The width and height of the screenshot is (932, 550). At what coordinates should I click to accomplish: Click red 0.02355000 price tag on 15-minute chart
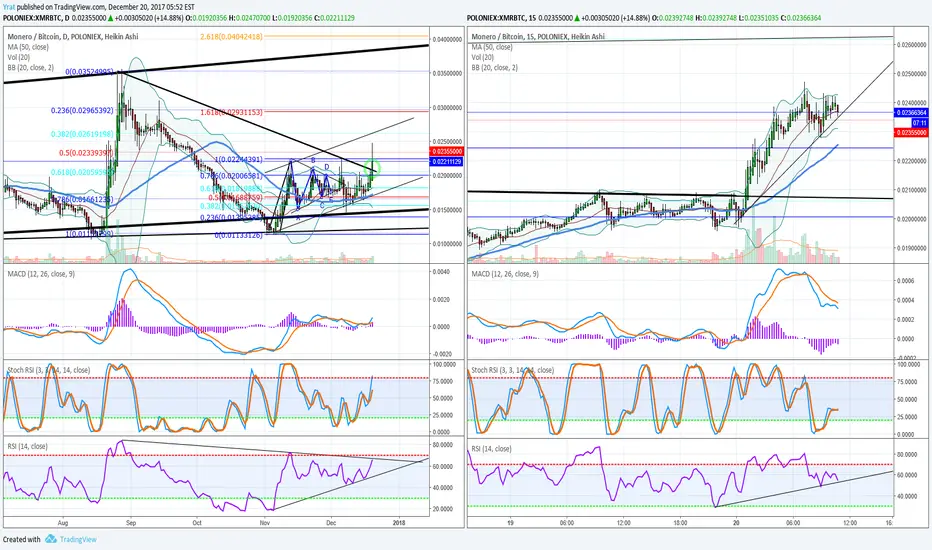(911, 133)
